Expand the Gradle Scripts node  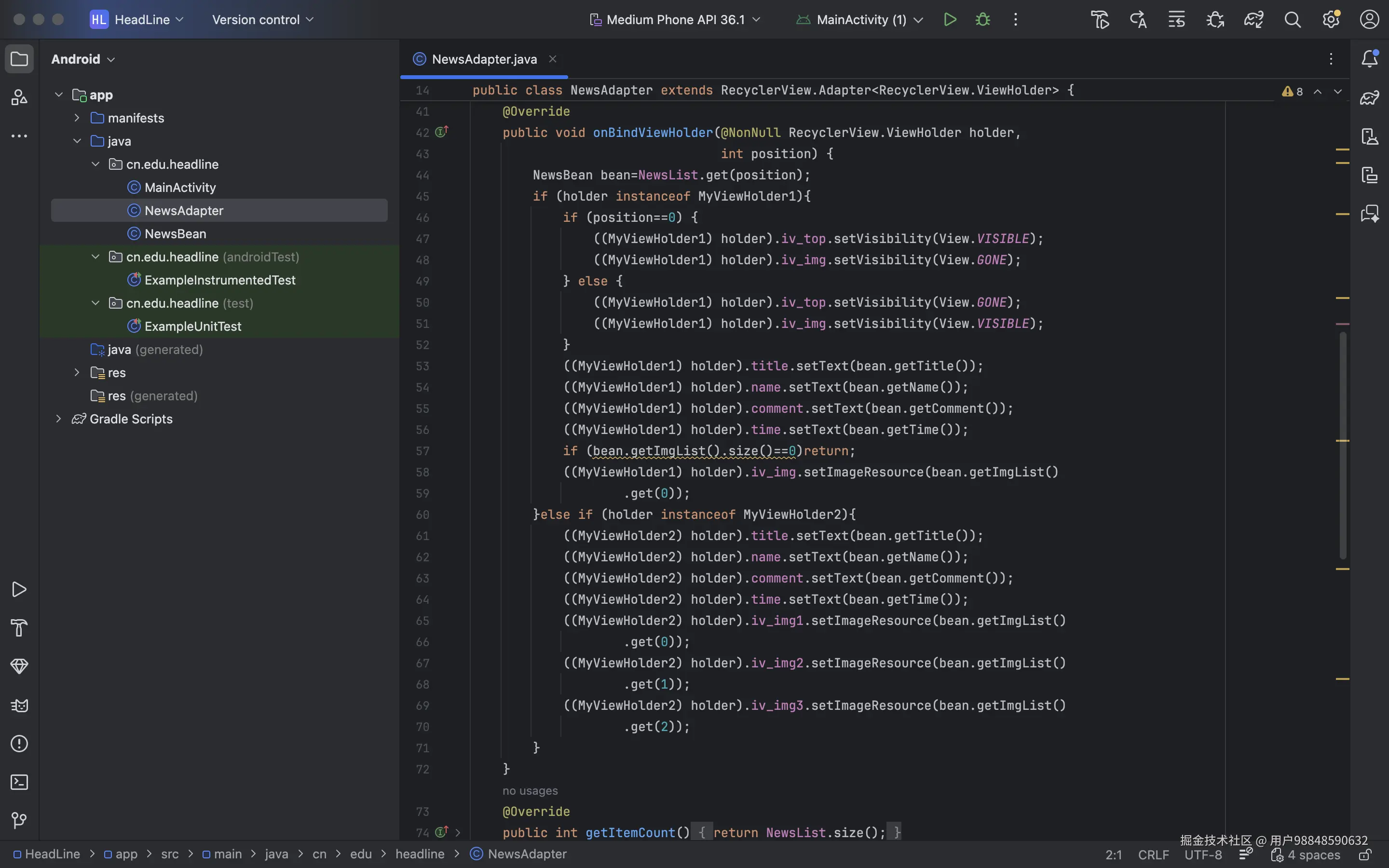coord(58,419)
